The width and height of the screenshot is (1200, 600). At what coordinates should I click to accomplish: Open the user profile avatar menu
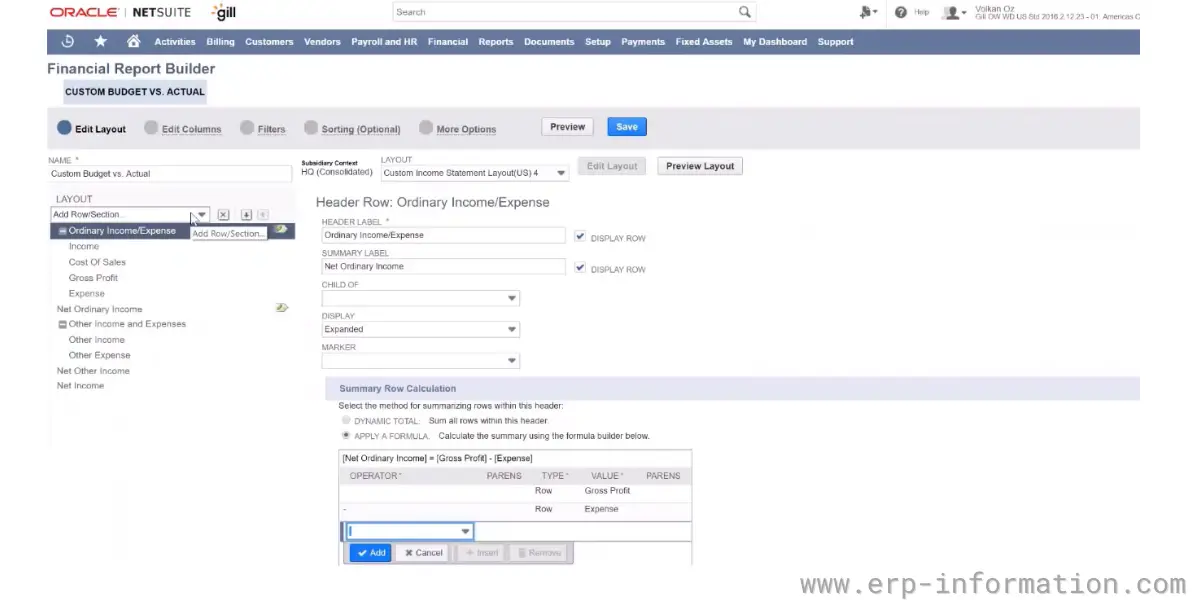coord(954,12)
